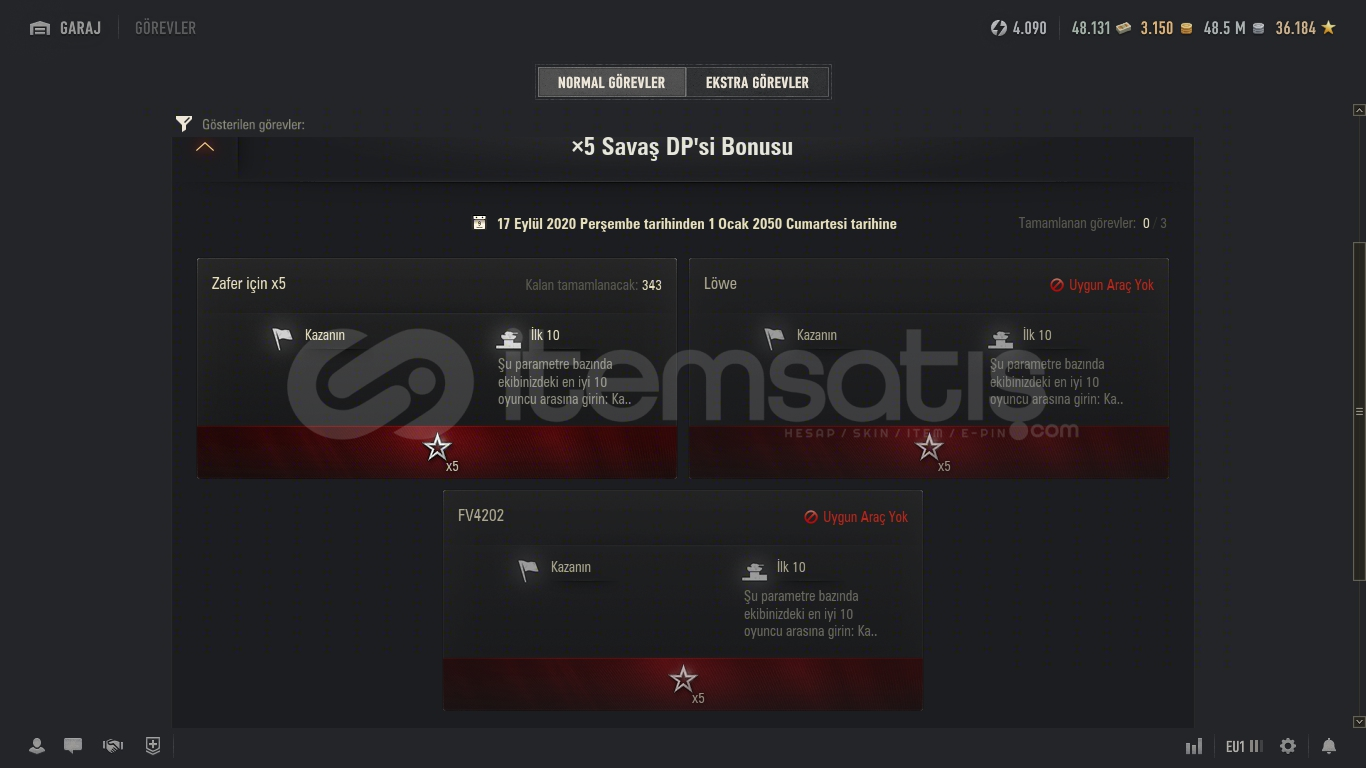
Task: Open the profile icon in bottom bar
Action: pos(37,746)
